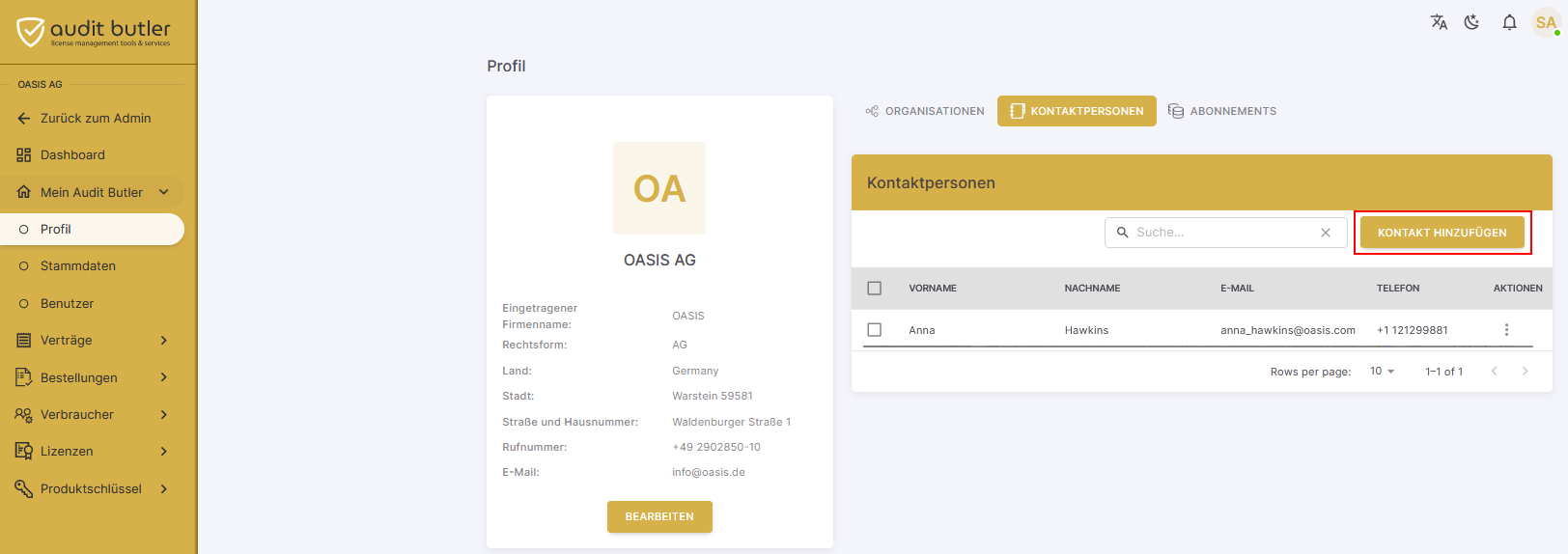This screenshot has width=1568, height=554.
Task: Click the OASIS AG sidebar heading
Action: pyautogui.click(x=40, y=84)
